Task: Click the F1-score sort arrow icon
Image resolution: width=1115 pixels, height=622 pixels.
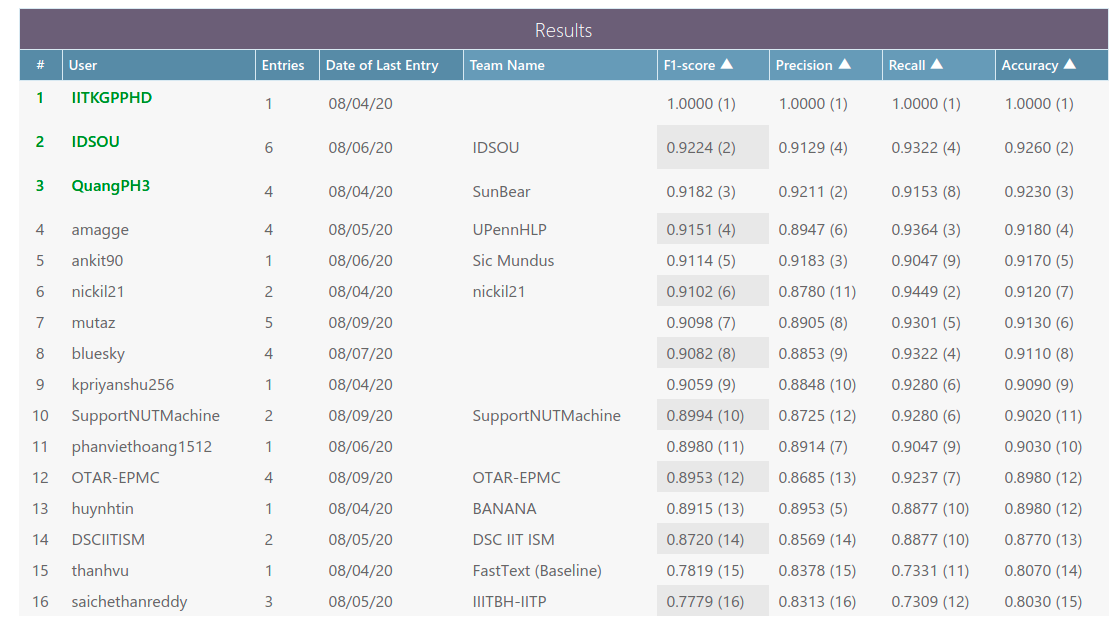Action: (727, 64)
